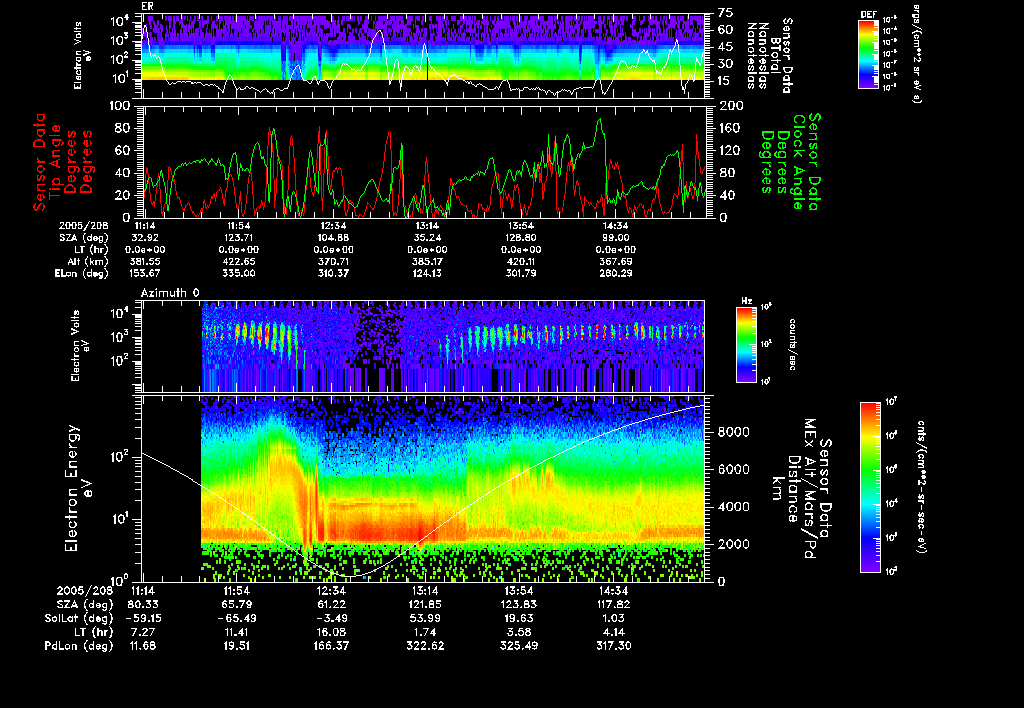
Task: Click the ELon value 335.00
Action: pos(239,273)
